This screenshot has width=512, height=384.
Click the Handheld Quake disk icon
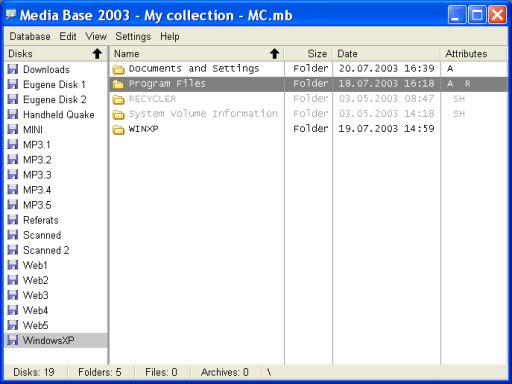click(13, 114)
